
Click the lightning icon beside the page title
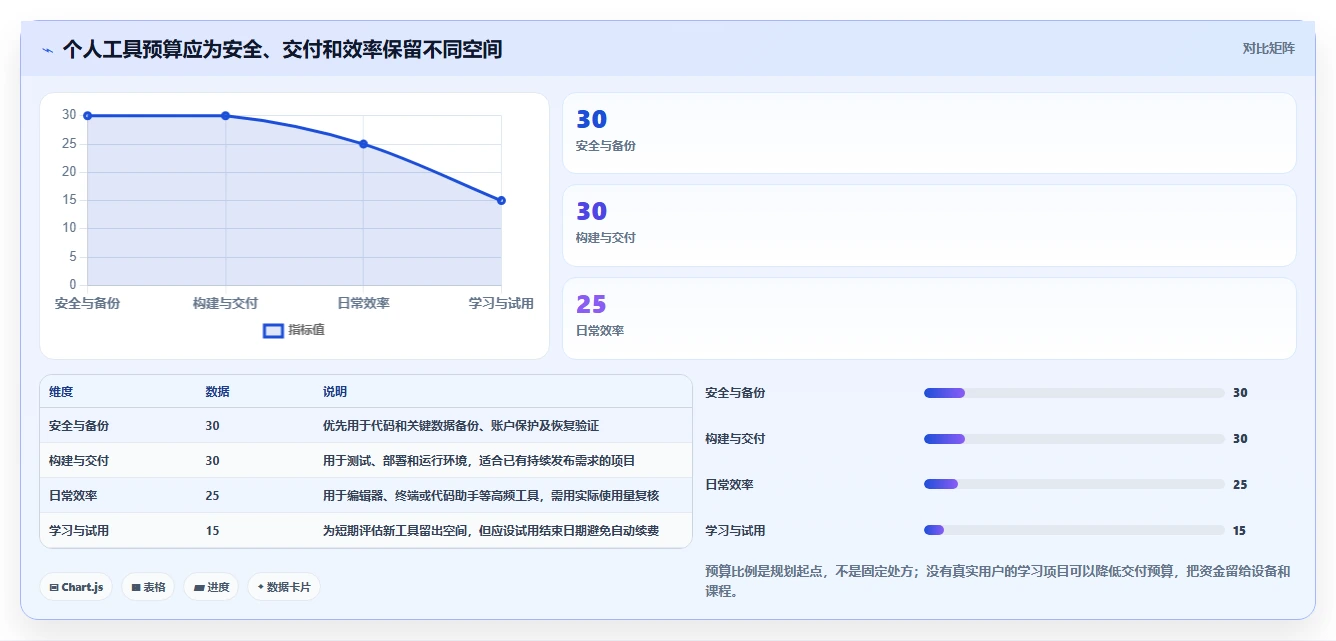point(47,50)
